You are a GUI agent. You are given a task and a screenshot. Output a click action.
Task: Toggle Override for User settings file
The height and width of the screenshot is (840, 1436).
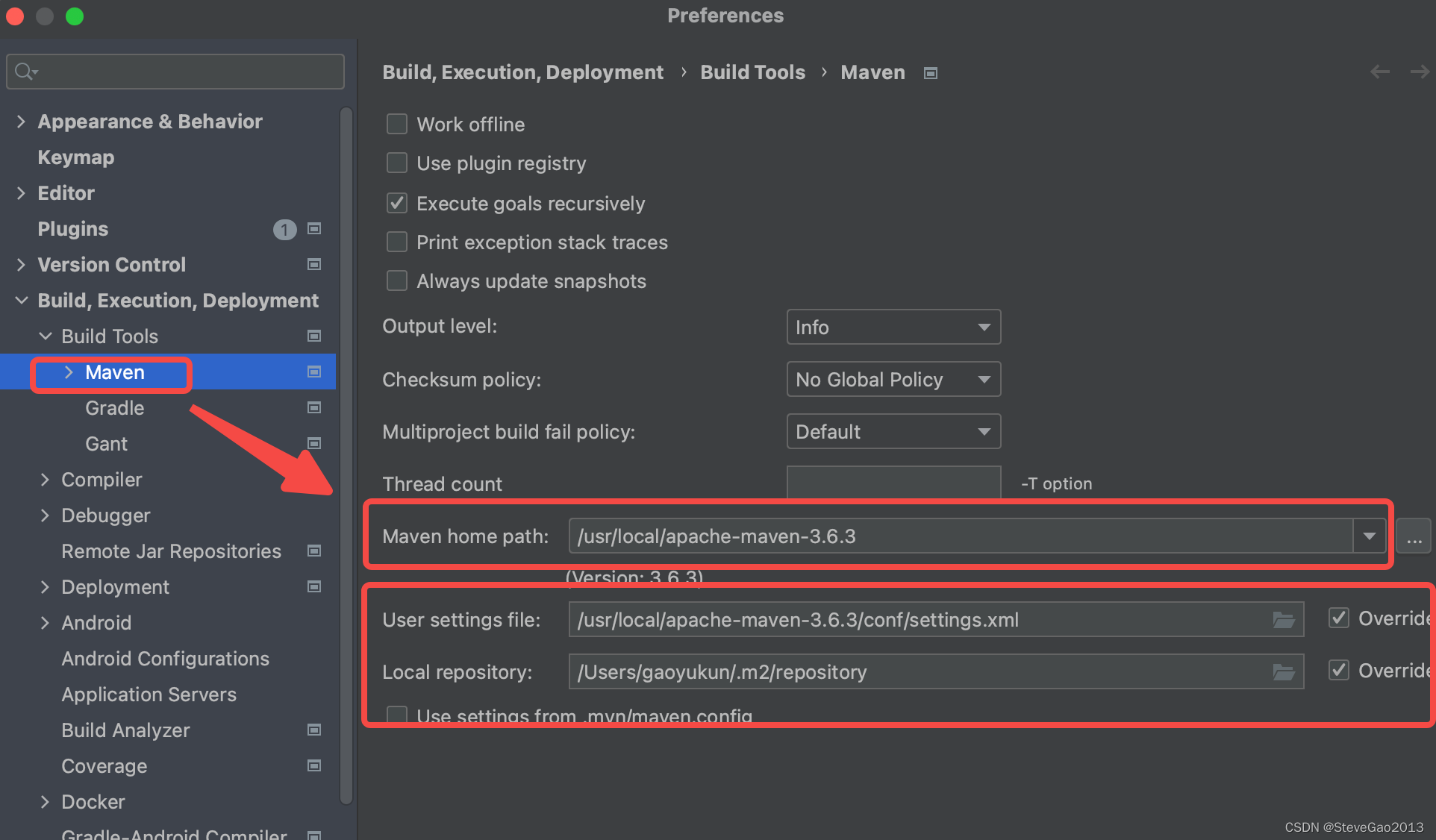point(1339,618)
